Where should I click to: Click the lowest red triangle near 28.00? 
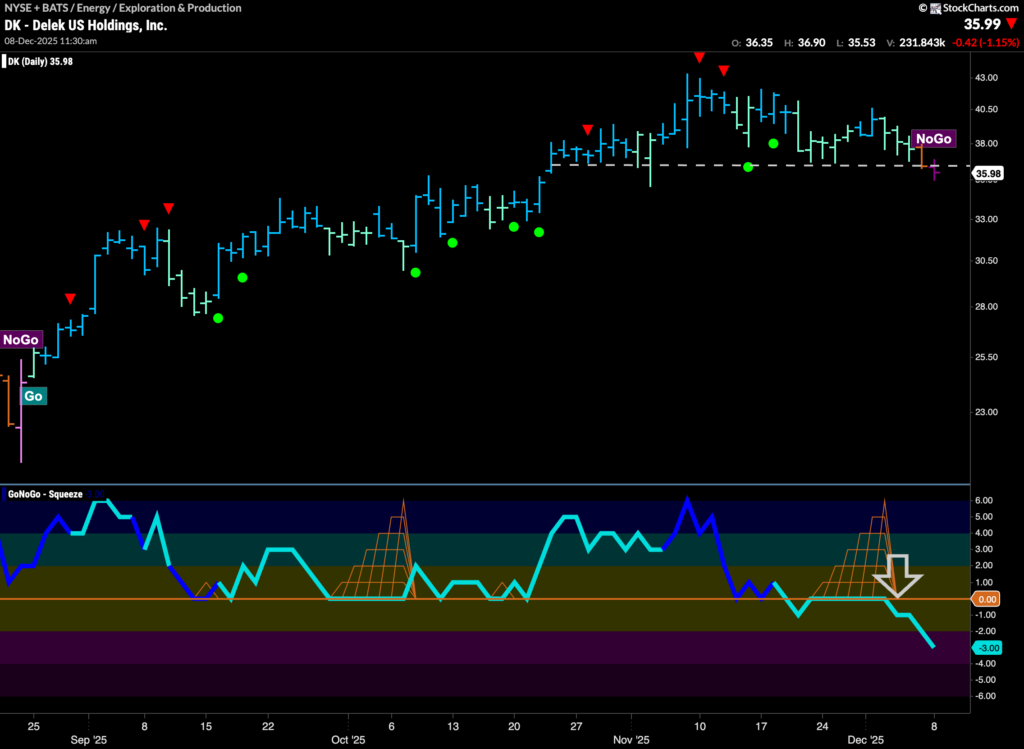pyautogui.click(x=70, y=298)
